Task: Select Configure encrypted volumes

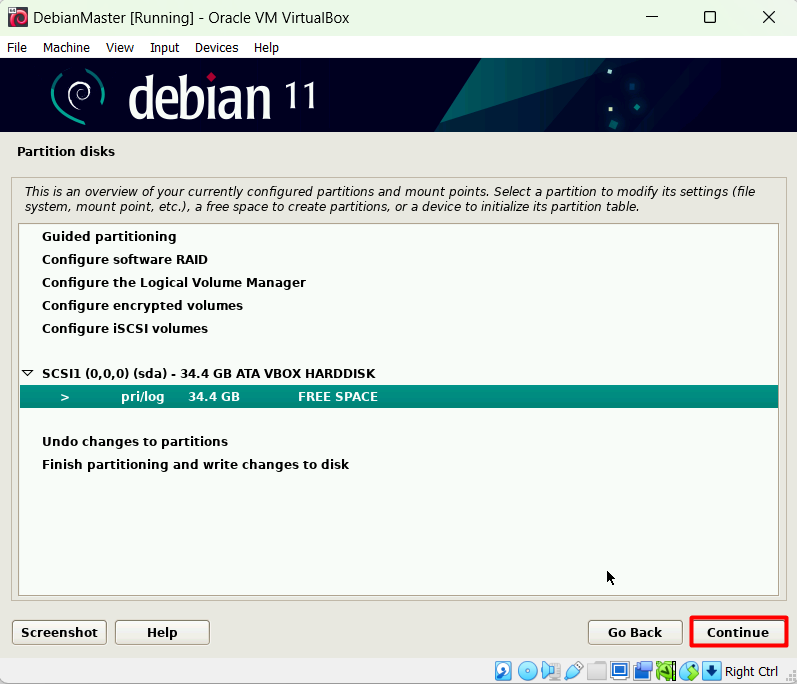Action: [399, 305]
